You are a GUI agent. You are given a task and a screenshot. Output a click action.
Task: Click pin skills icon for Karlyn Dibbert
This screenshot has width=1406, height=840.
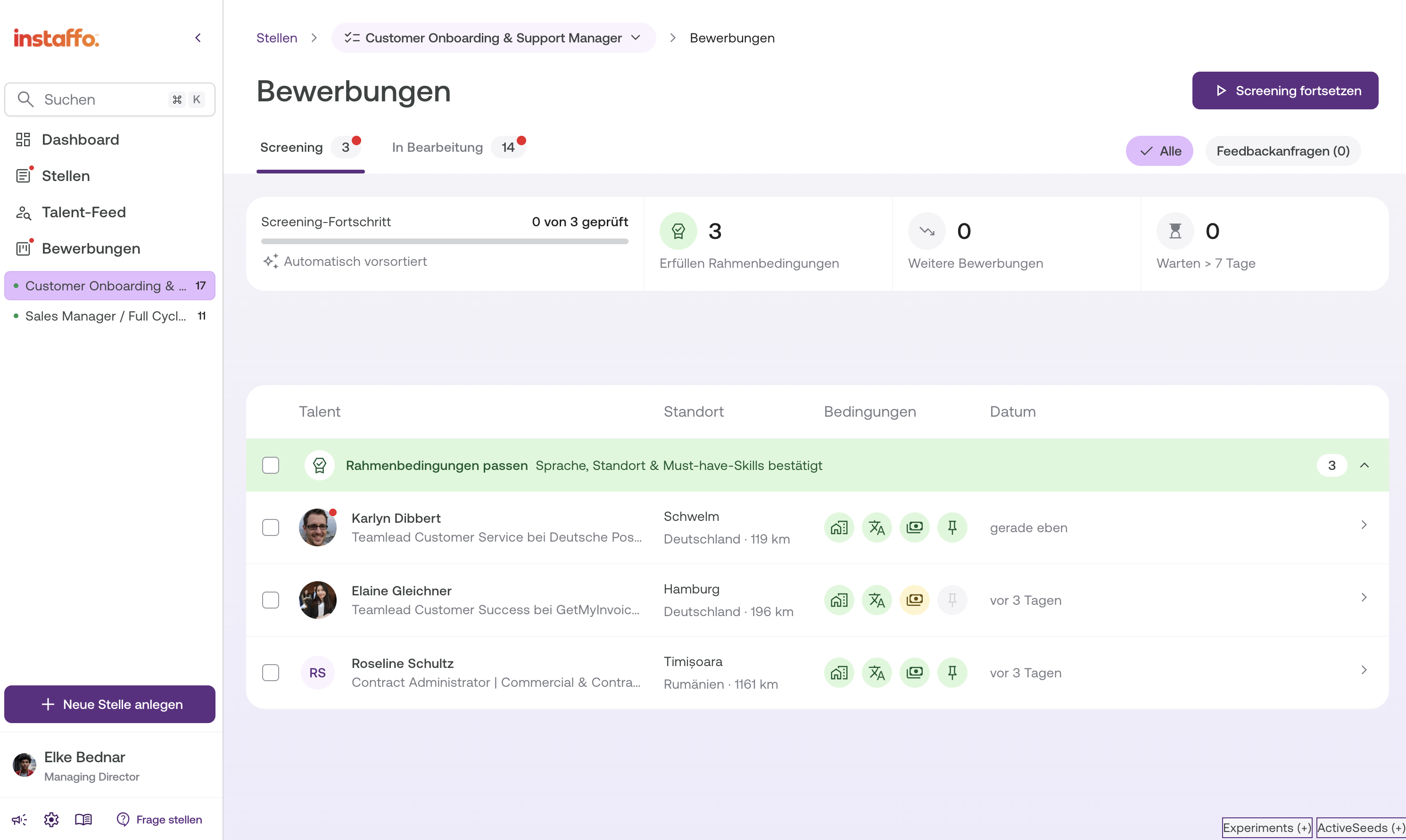(952, 527)
